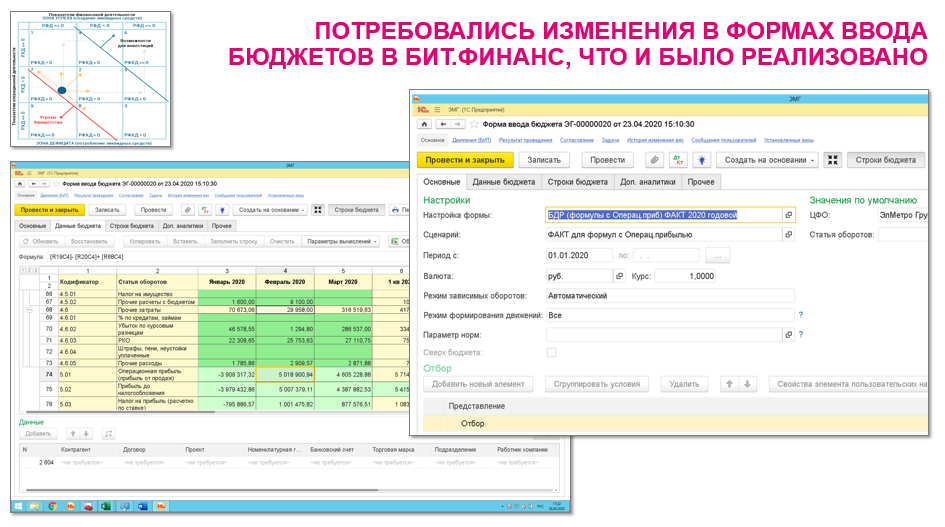This screenshot has width=945, height=527.
Task: Open Excel from the taskbar
Action: [x=106, y=506]
